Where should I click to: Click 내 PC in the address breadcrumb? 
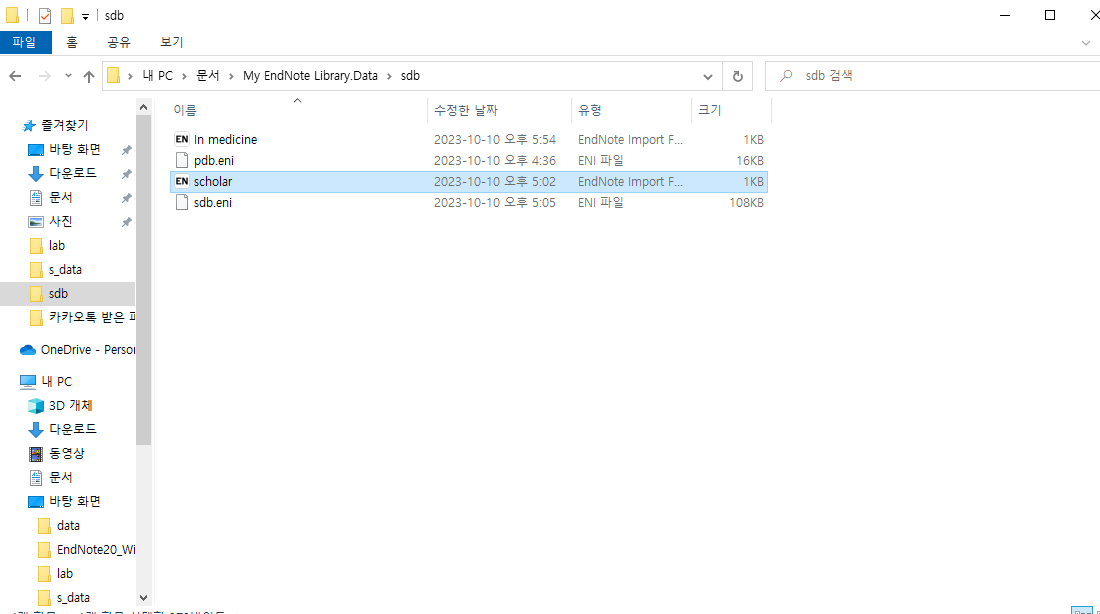tap(157, 76)
